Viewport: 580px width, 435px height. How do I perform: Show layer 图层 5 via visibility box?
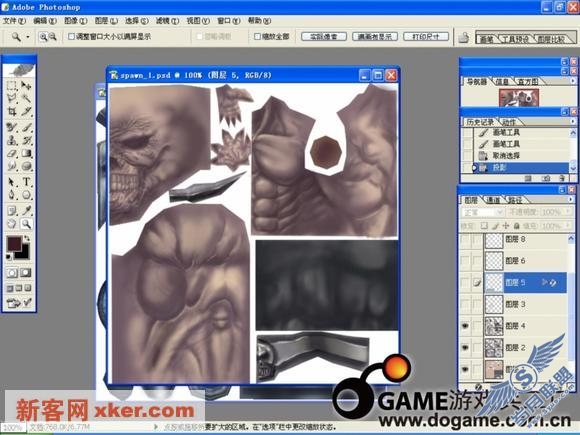point(465,283)
